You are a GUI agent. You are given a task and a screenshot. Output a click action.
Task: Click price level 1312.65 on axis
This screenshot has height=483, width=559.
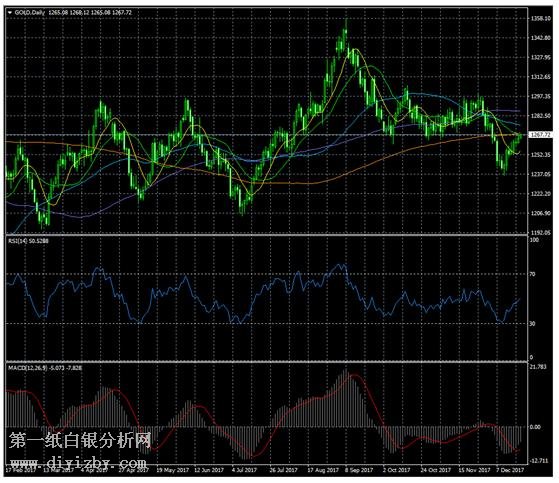pos(541,77)
